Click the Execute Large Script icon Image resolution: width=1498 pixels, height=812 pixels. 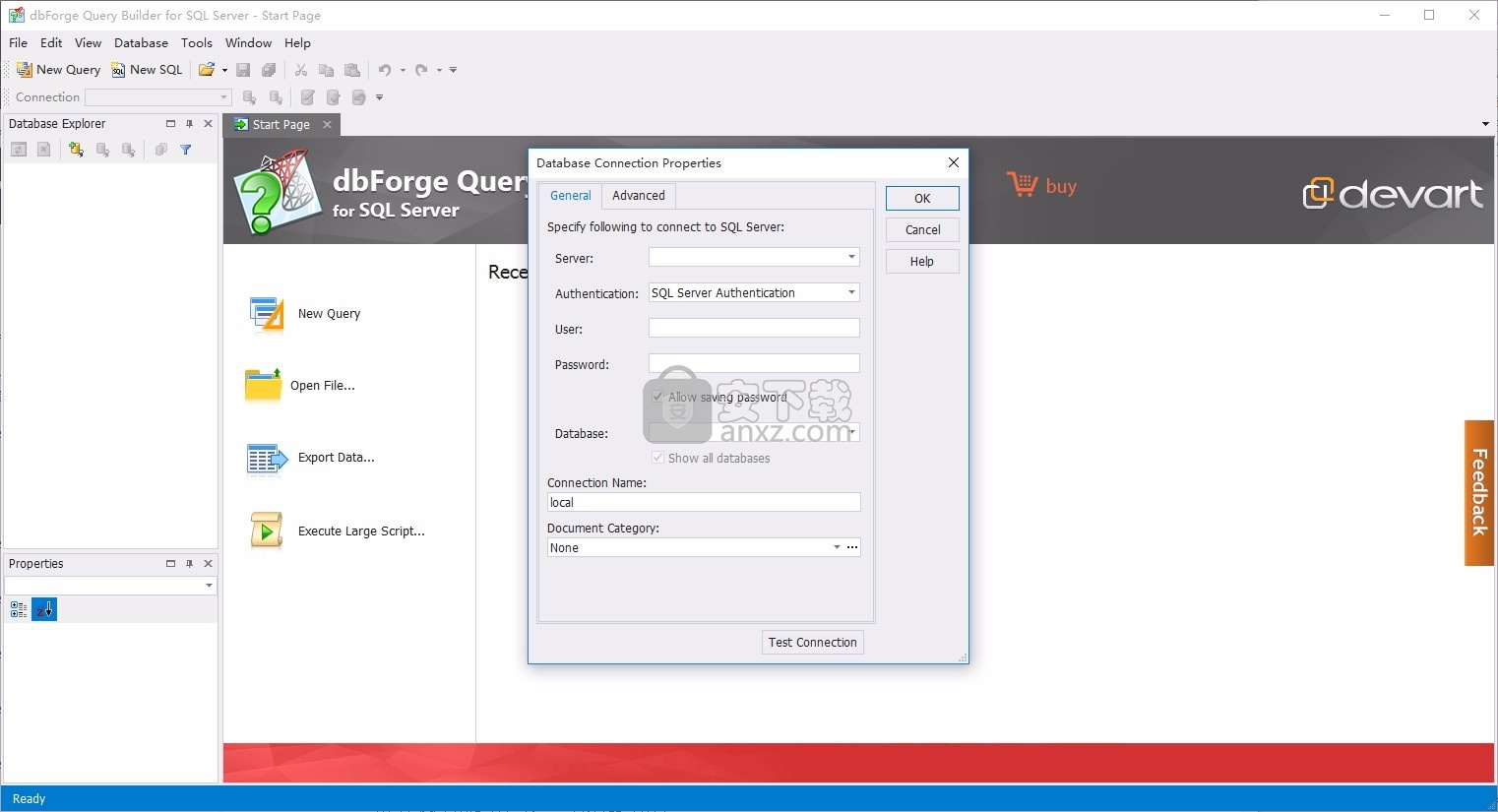[266, 531]
